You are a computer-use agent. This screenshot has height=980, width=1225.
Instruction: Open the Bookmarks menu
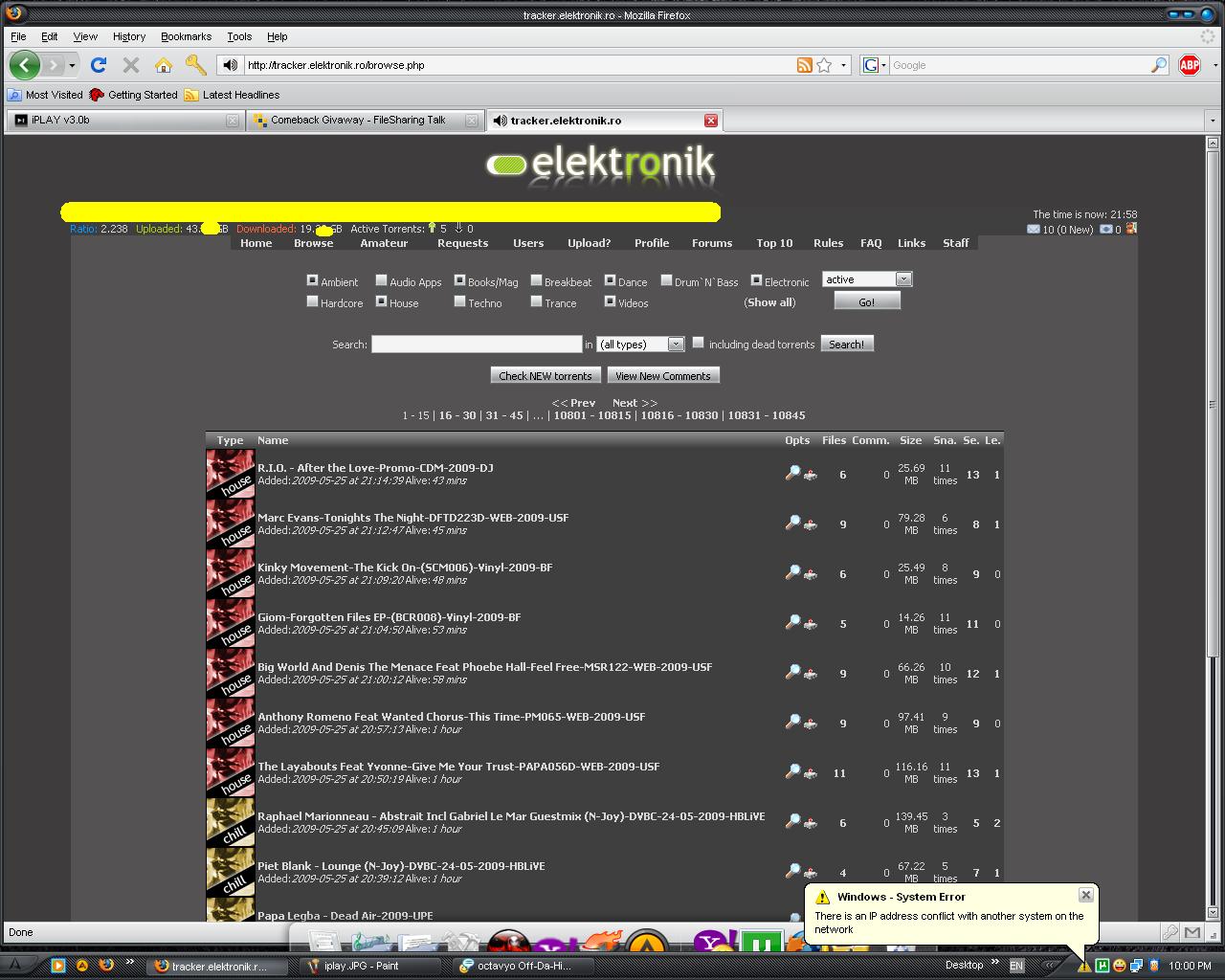coord(186,36)
